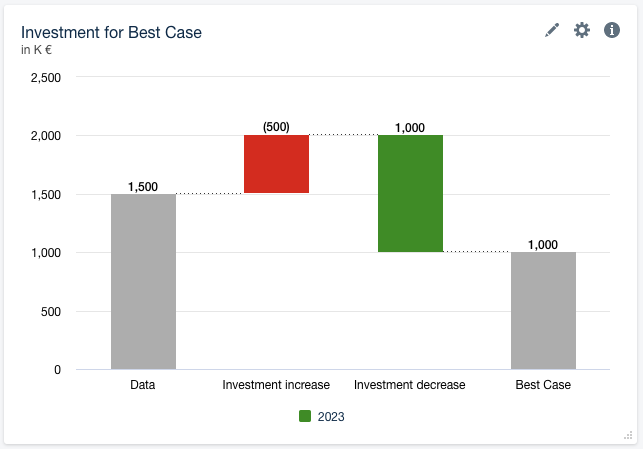Click the info circle icon
This screenshot has width=643, height=449.
point(612,31)
